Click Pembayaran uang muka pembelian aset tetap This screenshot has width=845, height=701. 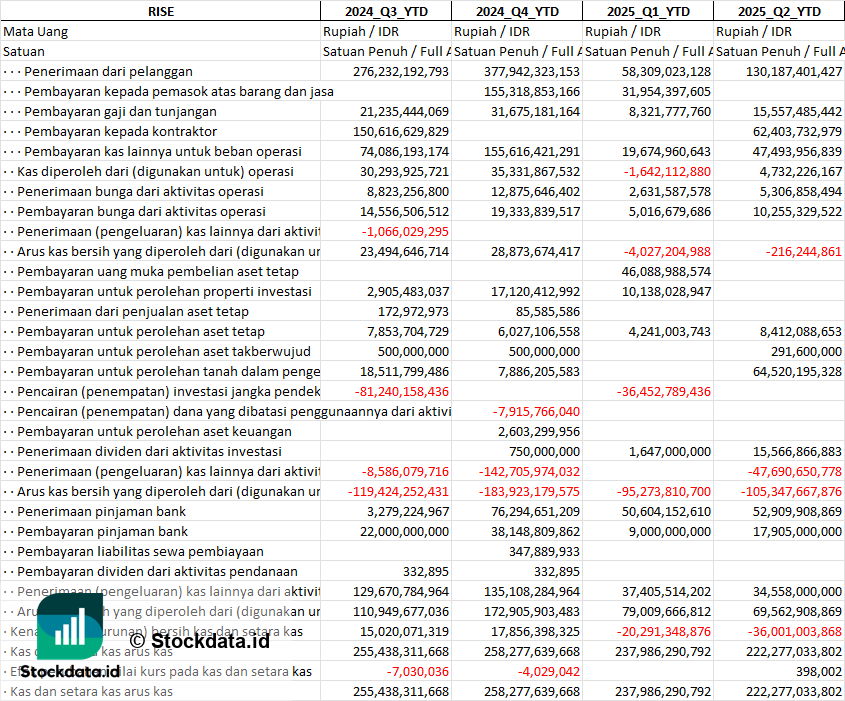tap(158, 271)
